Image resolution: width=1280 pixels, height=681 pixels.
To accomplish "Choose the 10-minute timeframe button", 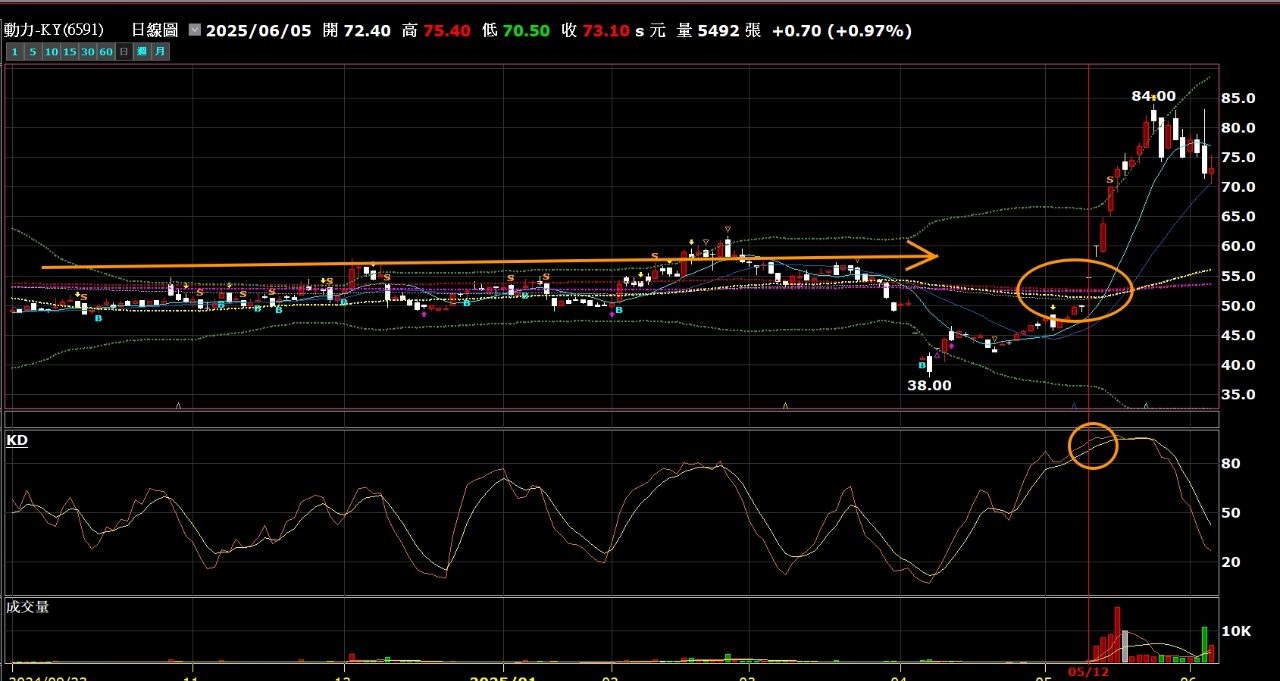I will 50,51.
